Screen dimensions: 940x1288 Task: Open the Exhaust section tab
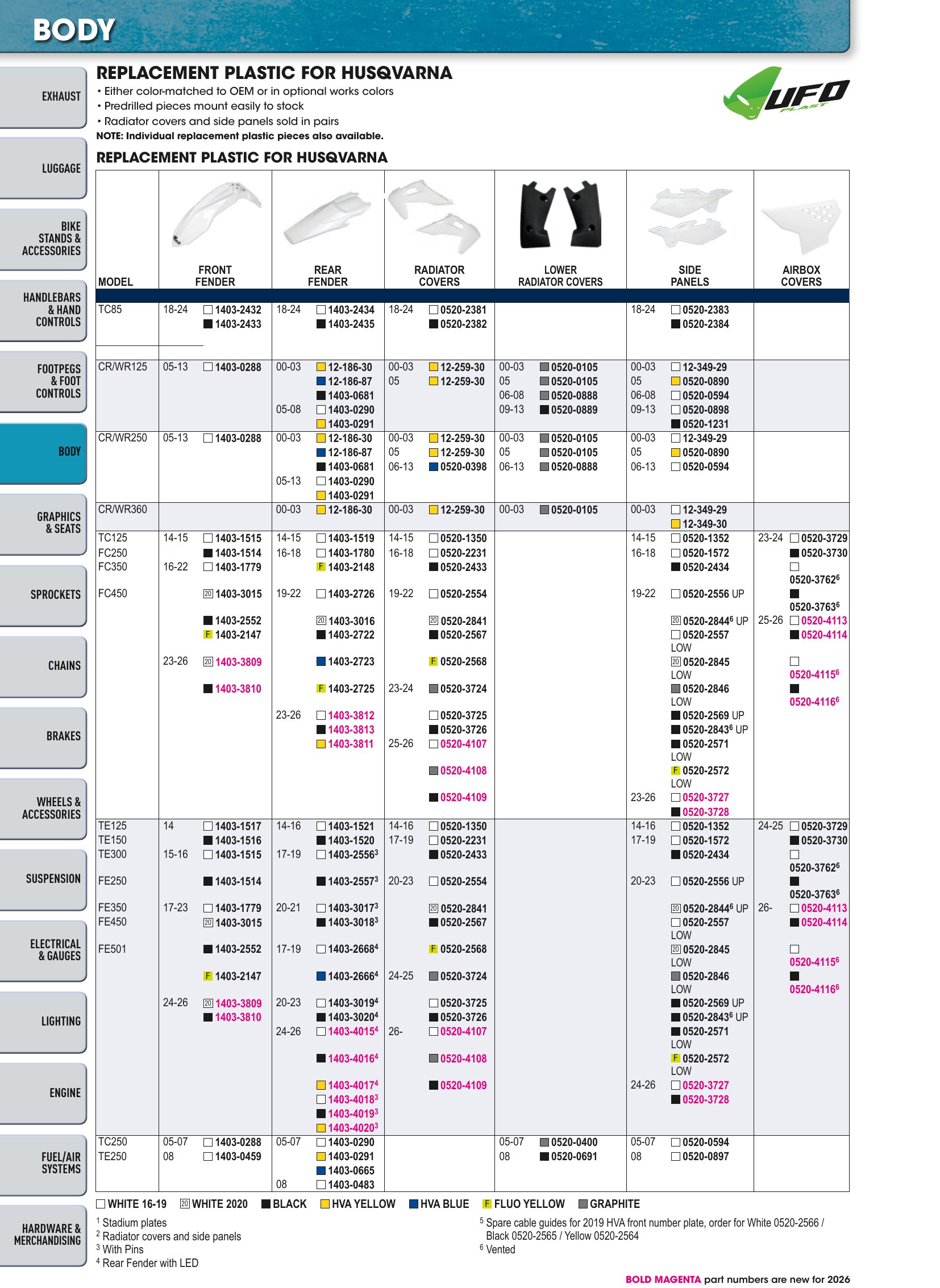pos(43,97)
